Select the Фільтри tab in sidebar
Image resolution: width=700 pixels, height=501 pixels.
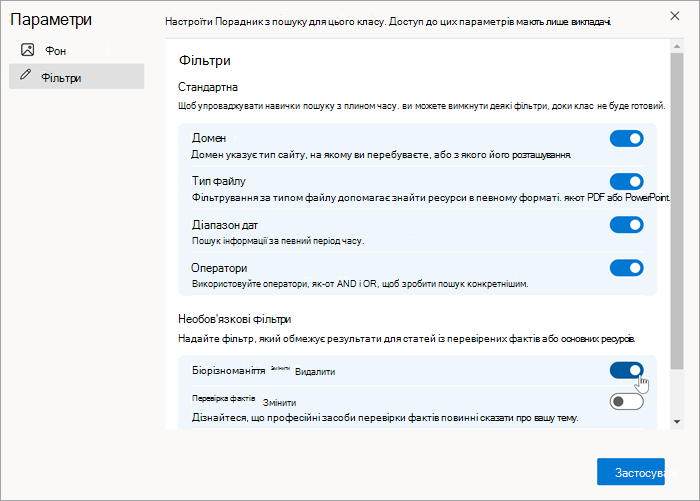[76, 76]
